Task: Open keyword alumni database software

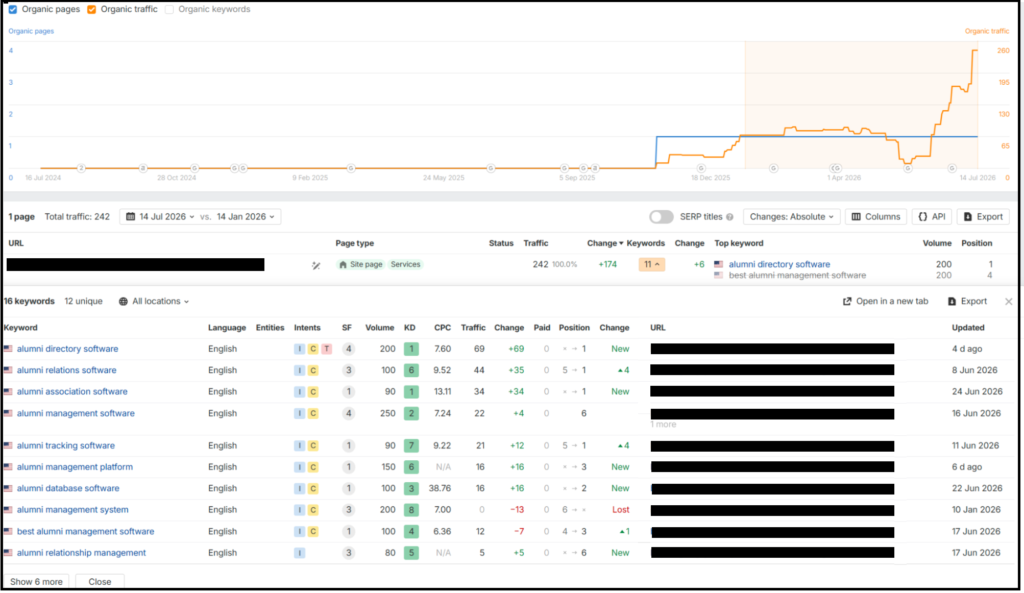Action: [x=68, y=489]
